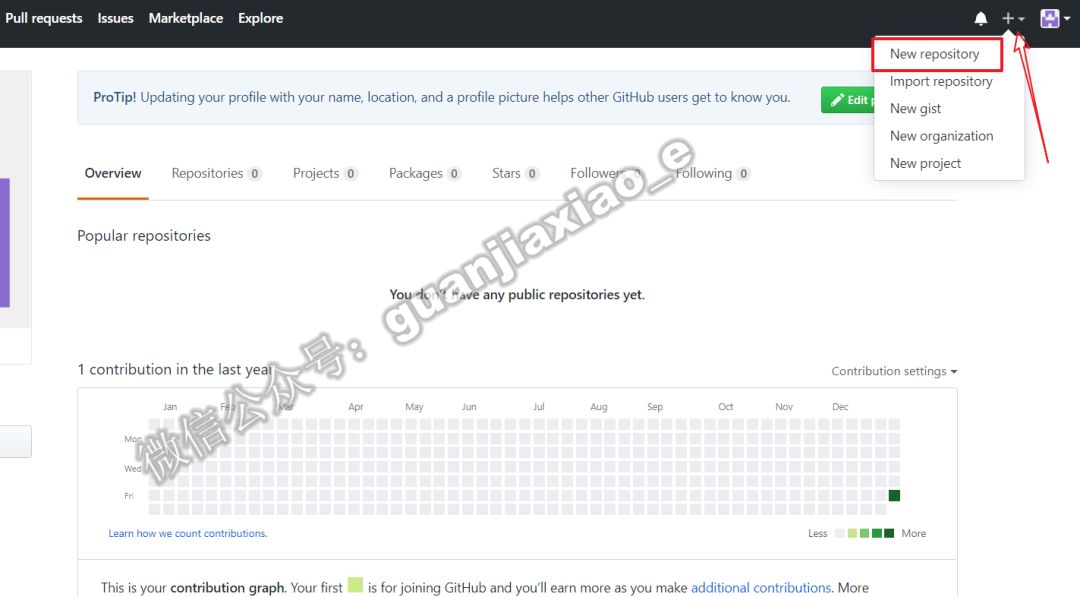Switch to the Projects tab
This screenshot has height=597, width=1080.
coord(325,174)
